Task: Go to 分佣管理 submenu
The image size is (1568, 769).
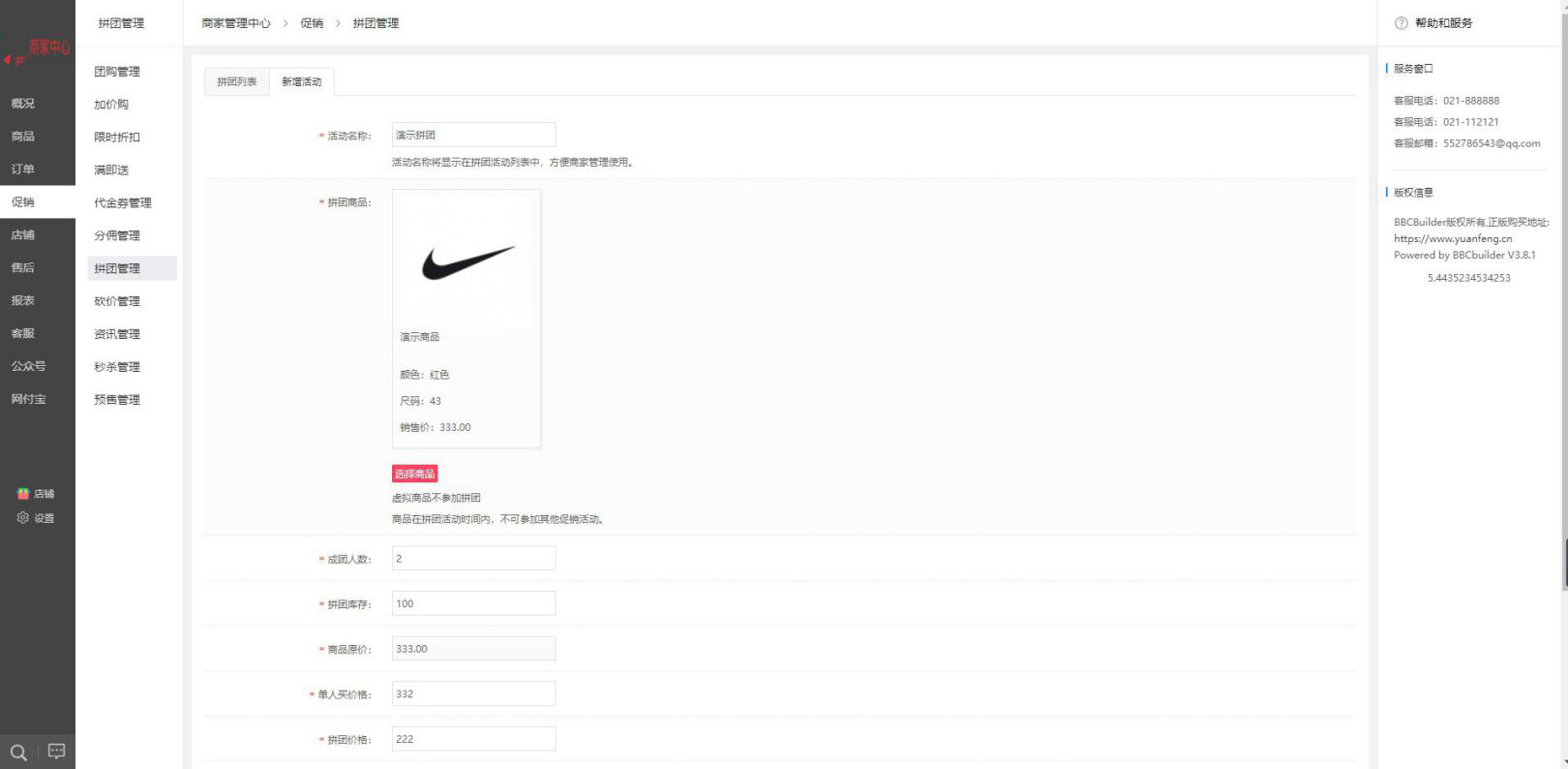Action: (x=117, y=235)
